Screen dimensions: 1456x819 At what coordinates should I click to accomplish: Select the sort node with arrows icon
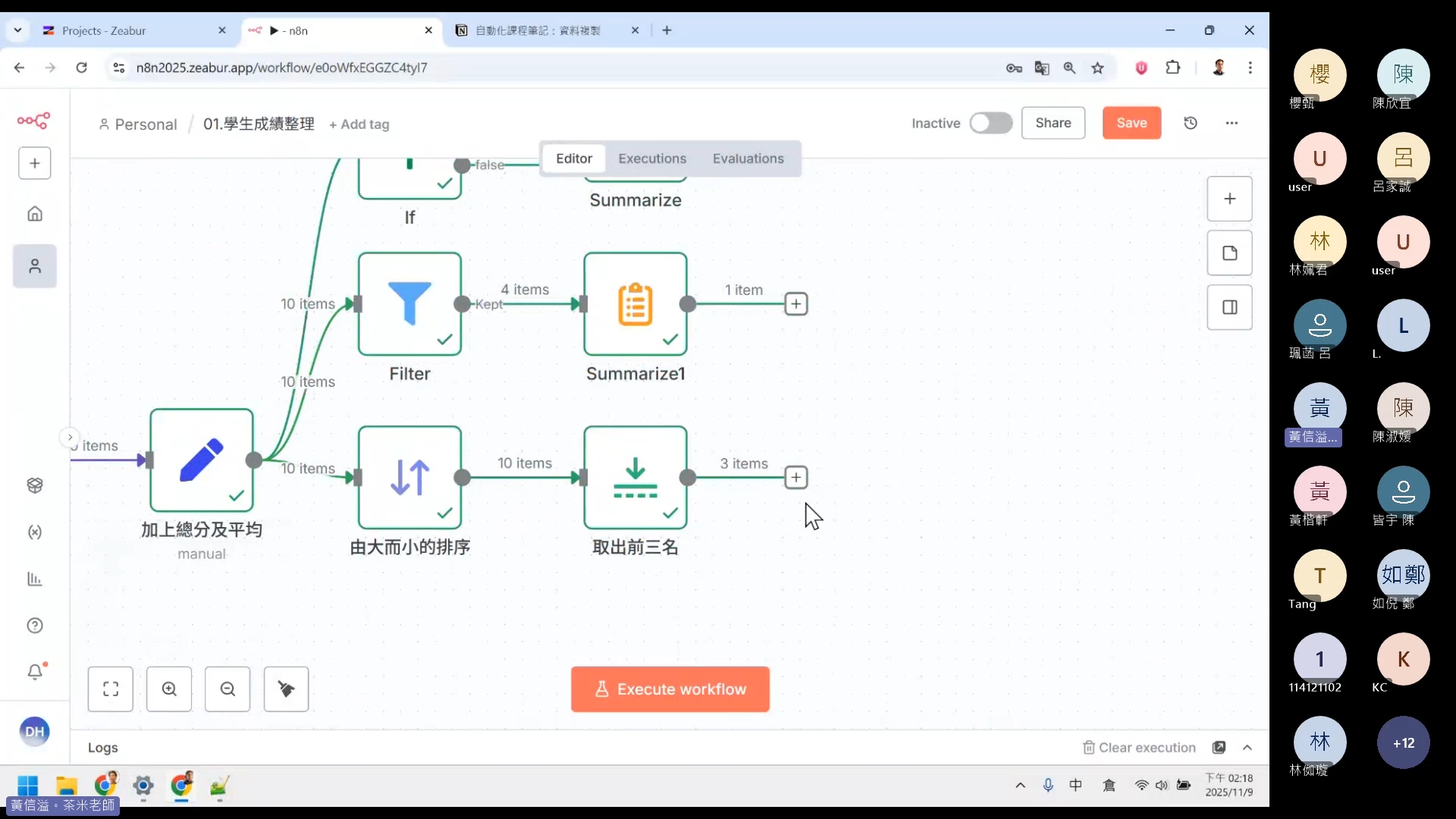coord(409,477)
